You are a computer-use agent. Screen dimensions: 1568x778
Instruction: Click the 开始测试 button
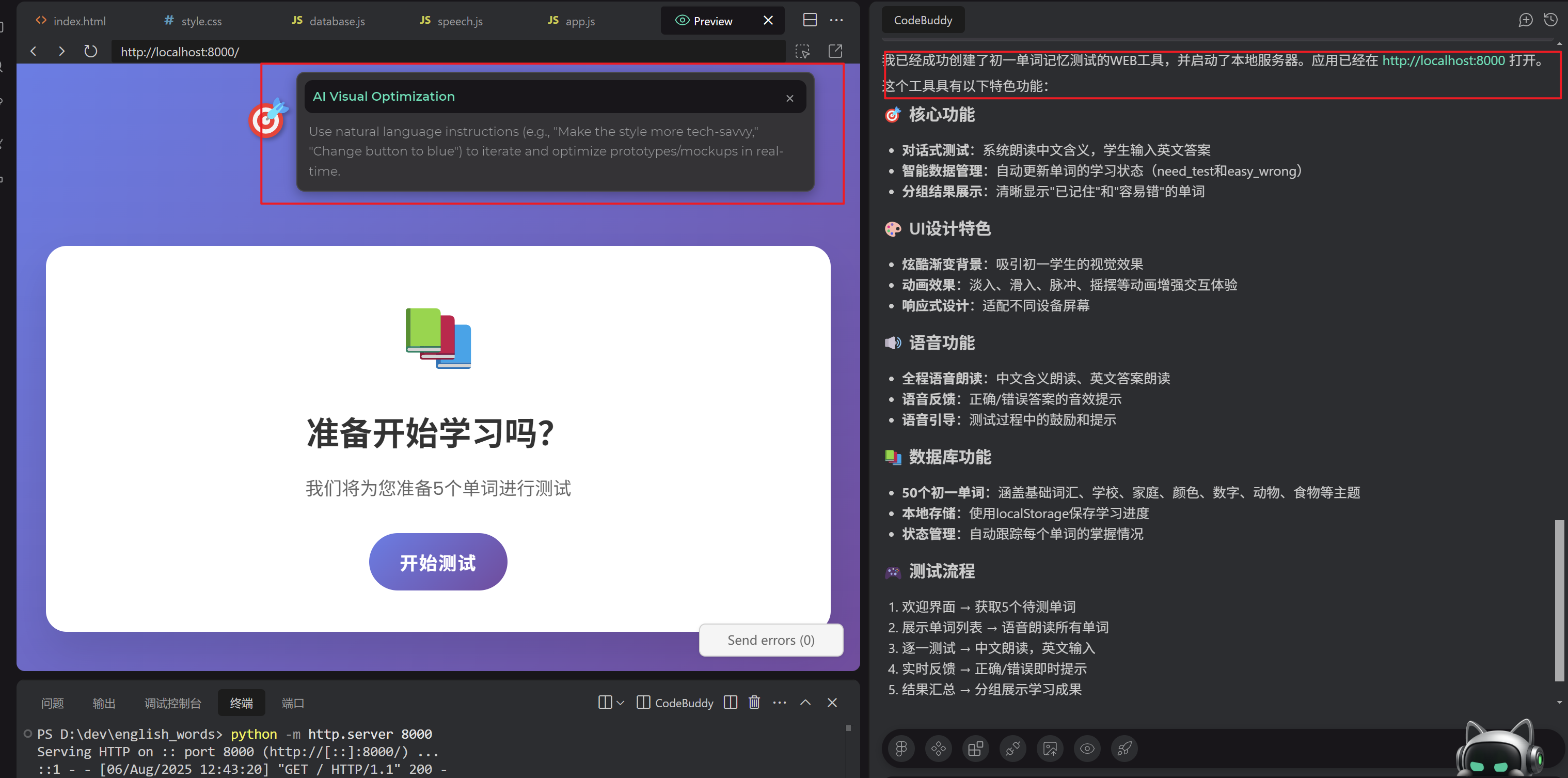(x=438, y=562)
